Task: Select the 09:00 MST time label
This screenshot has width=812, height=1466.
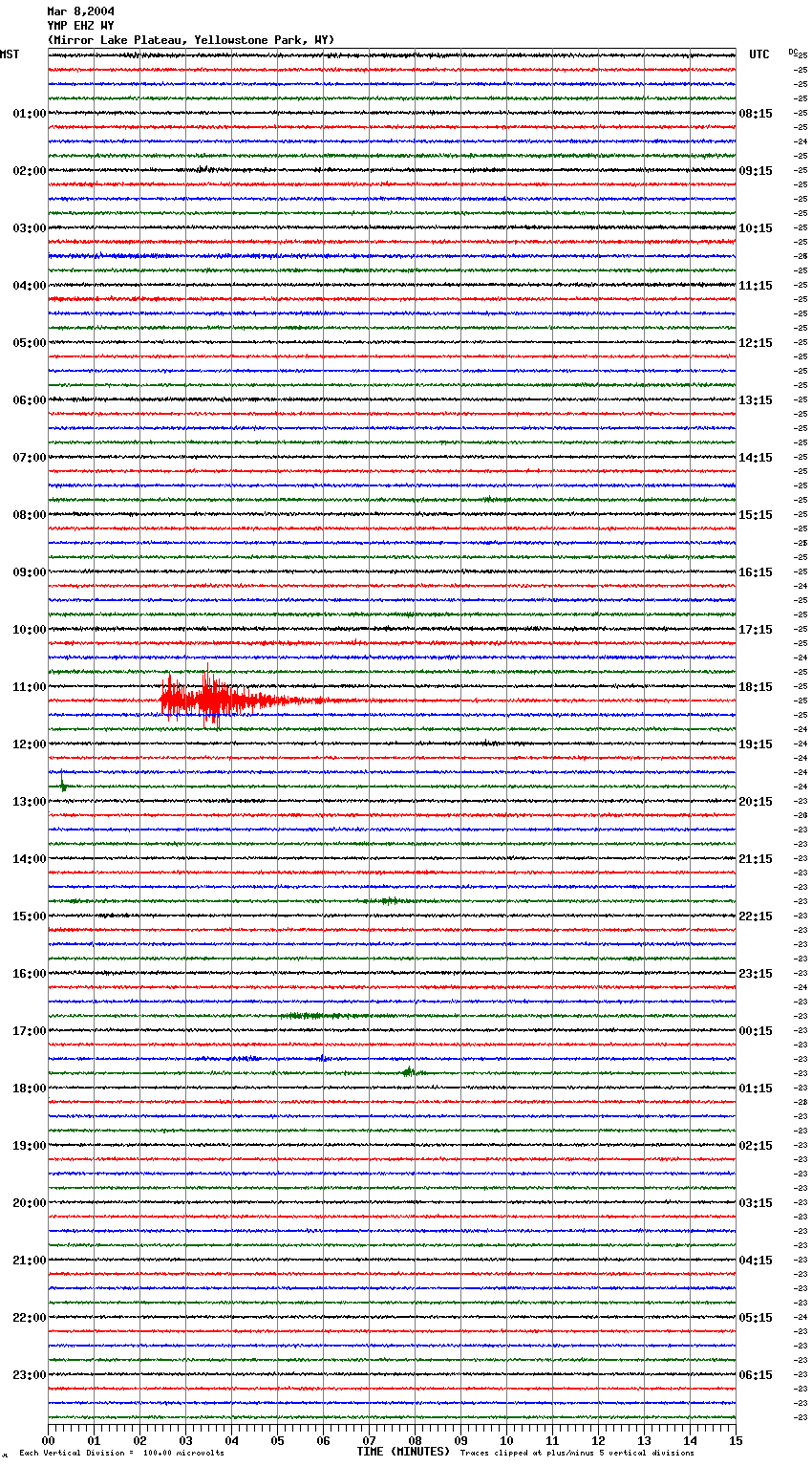Action: click(30, 572)
